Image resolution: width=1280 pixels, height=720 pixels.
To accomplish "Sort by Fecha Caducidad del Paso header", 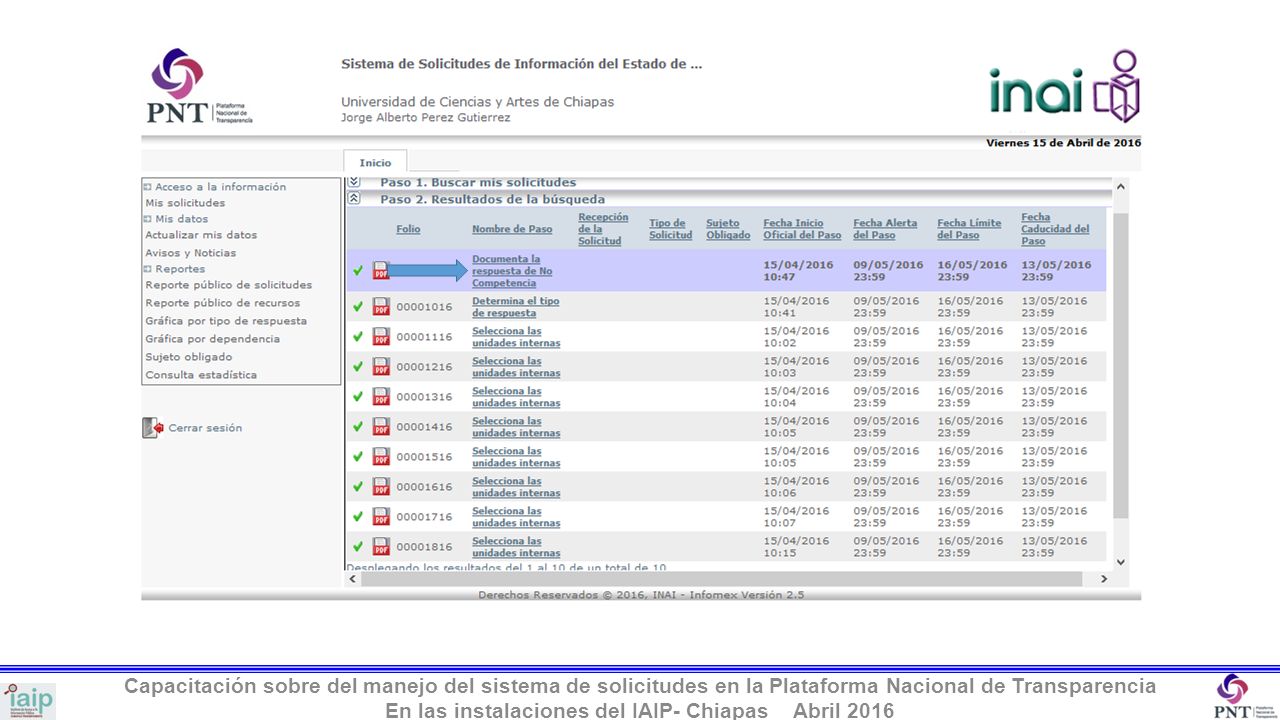I will [x=1055, y=229].
